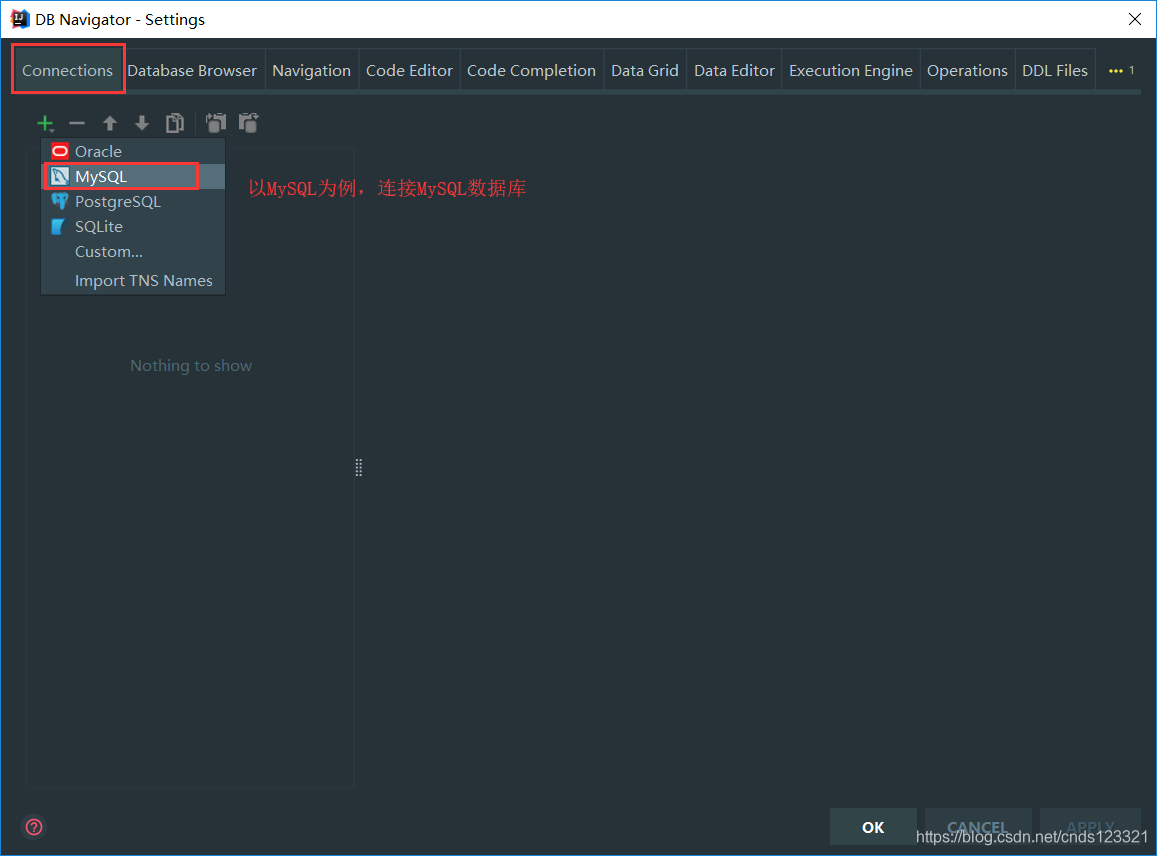1157x856 pixels.
Task: Expand hidden tabs with the ellipsis
Action: point(1121,70)
